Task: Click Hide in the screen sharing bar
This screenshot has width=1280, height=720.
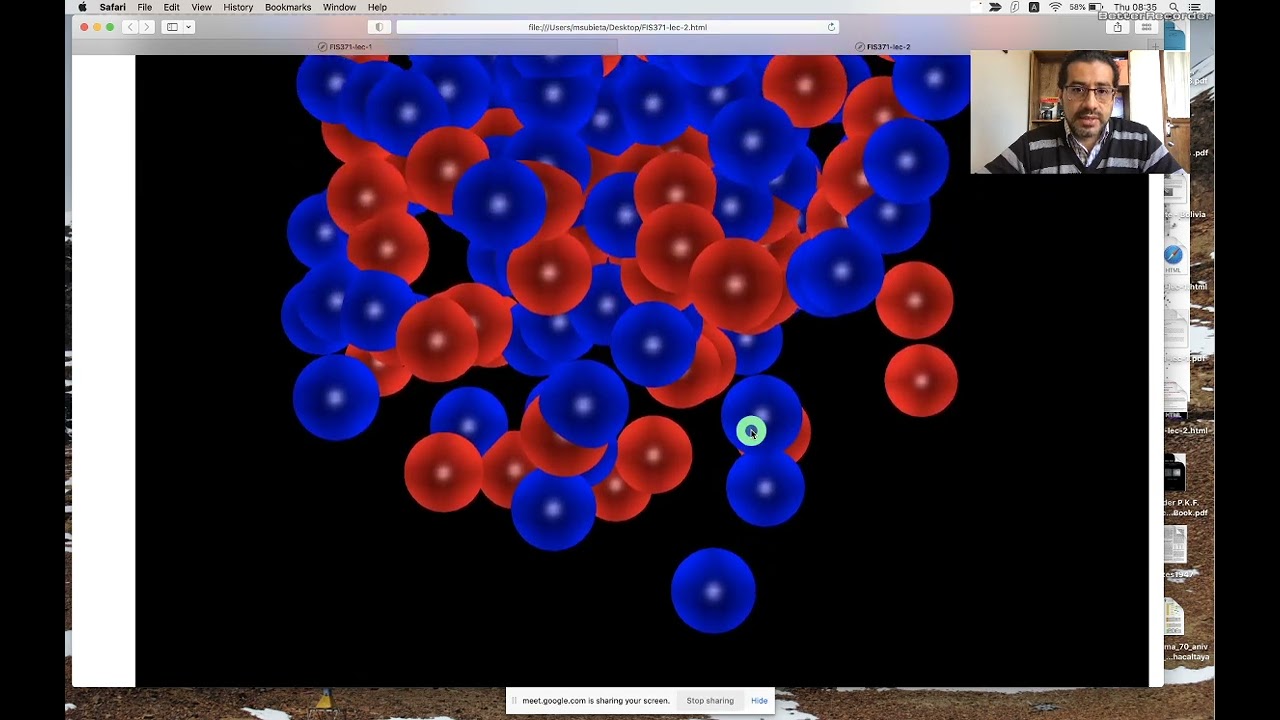Action: pyautogui.click(x=759, y=701)
